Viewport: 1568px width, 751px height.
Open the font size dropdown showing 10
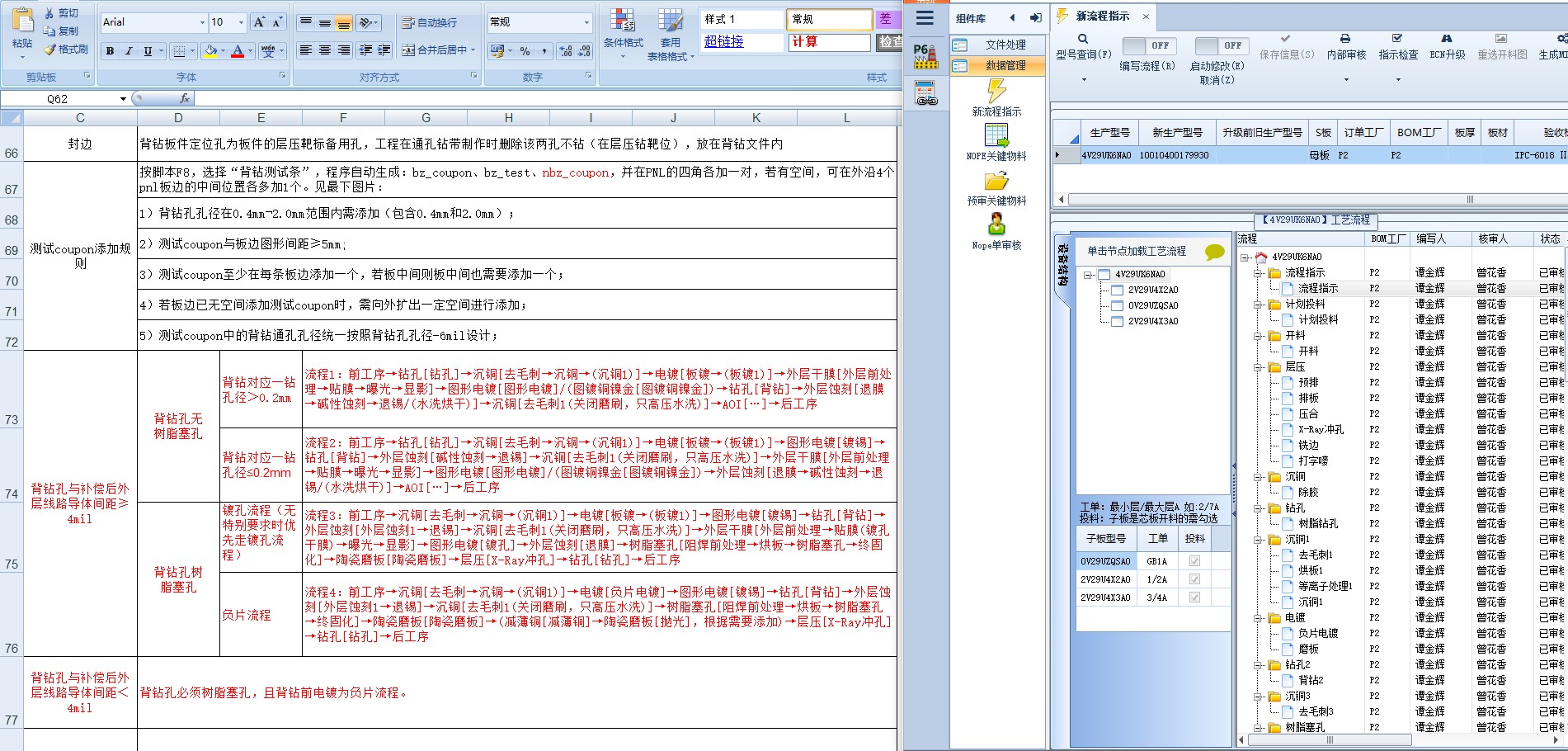pyautogui.click(x=241, y=23)
